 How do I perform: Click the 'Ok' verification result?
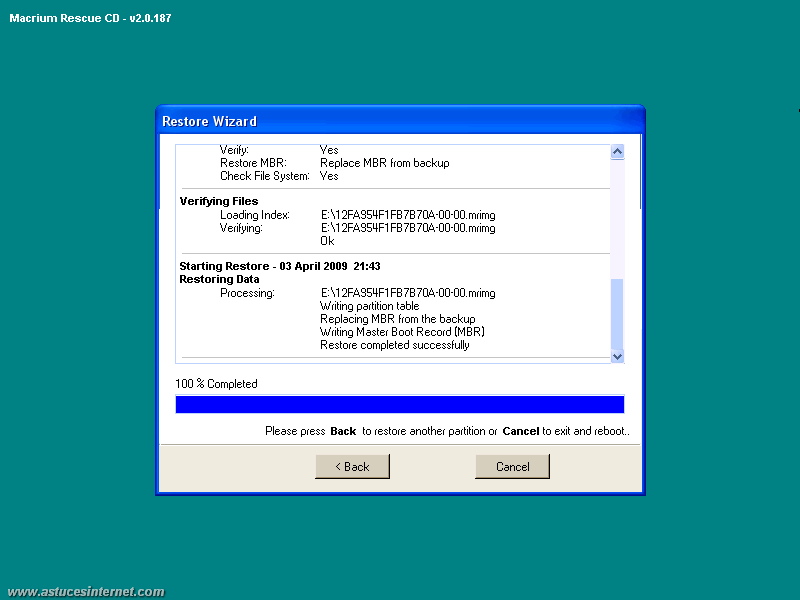coord(327,241)
